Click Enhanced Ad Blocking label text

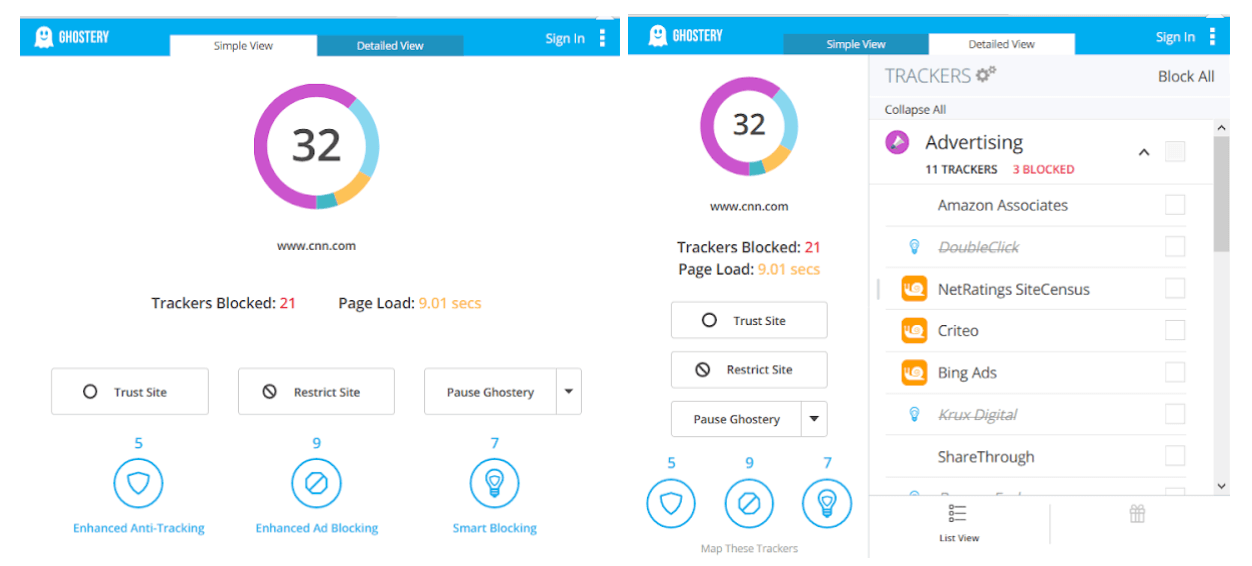coord(316,528)
